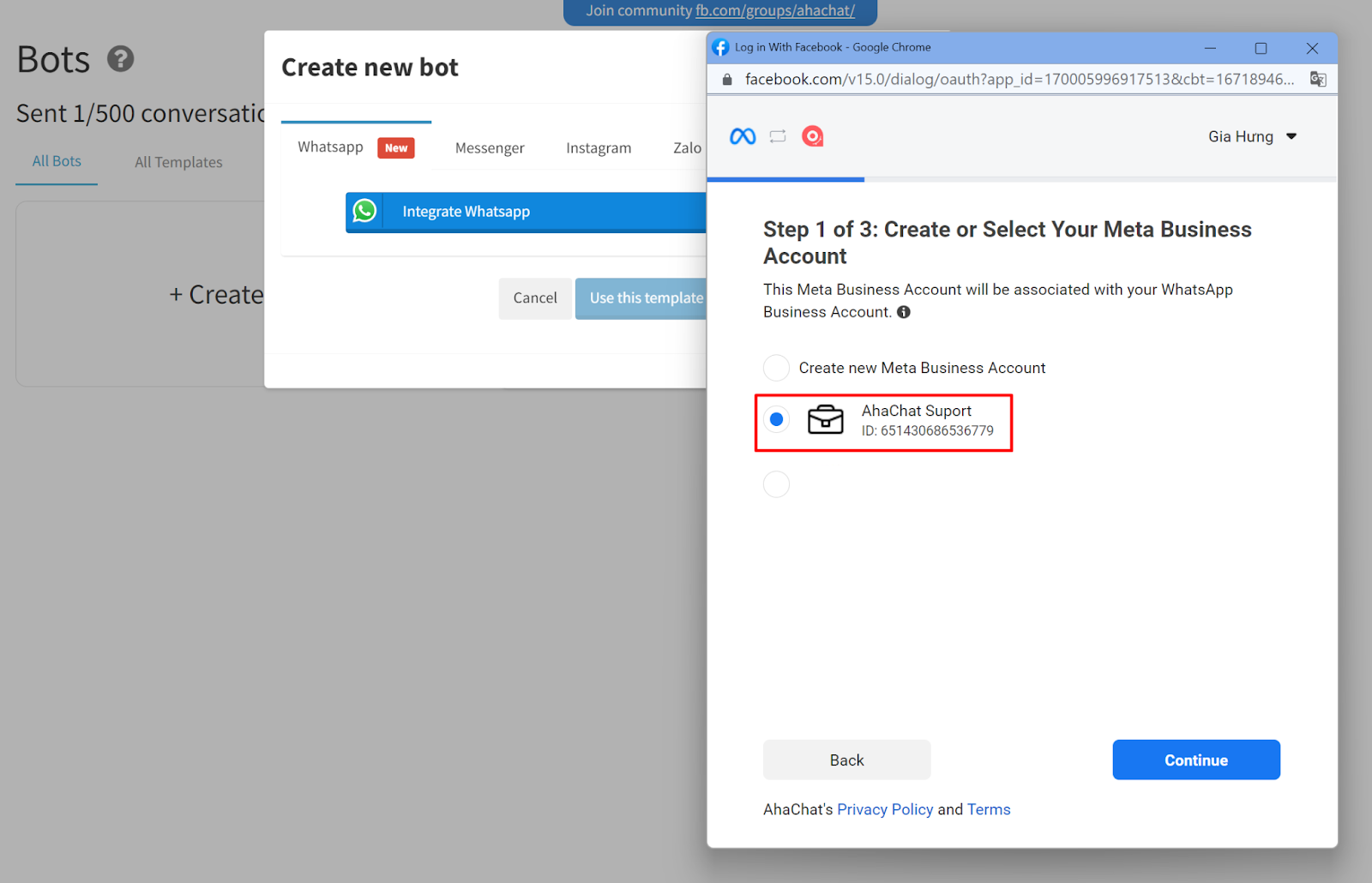Select Create new Meta Business Account radio

(x=776, y=368)
